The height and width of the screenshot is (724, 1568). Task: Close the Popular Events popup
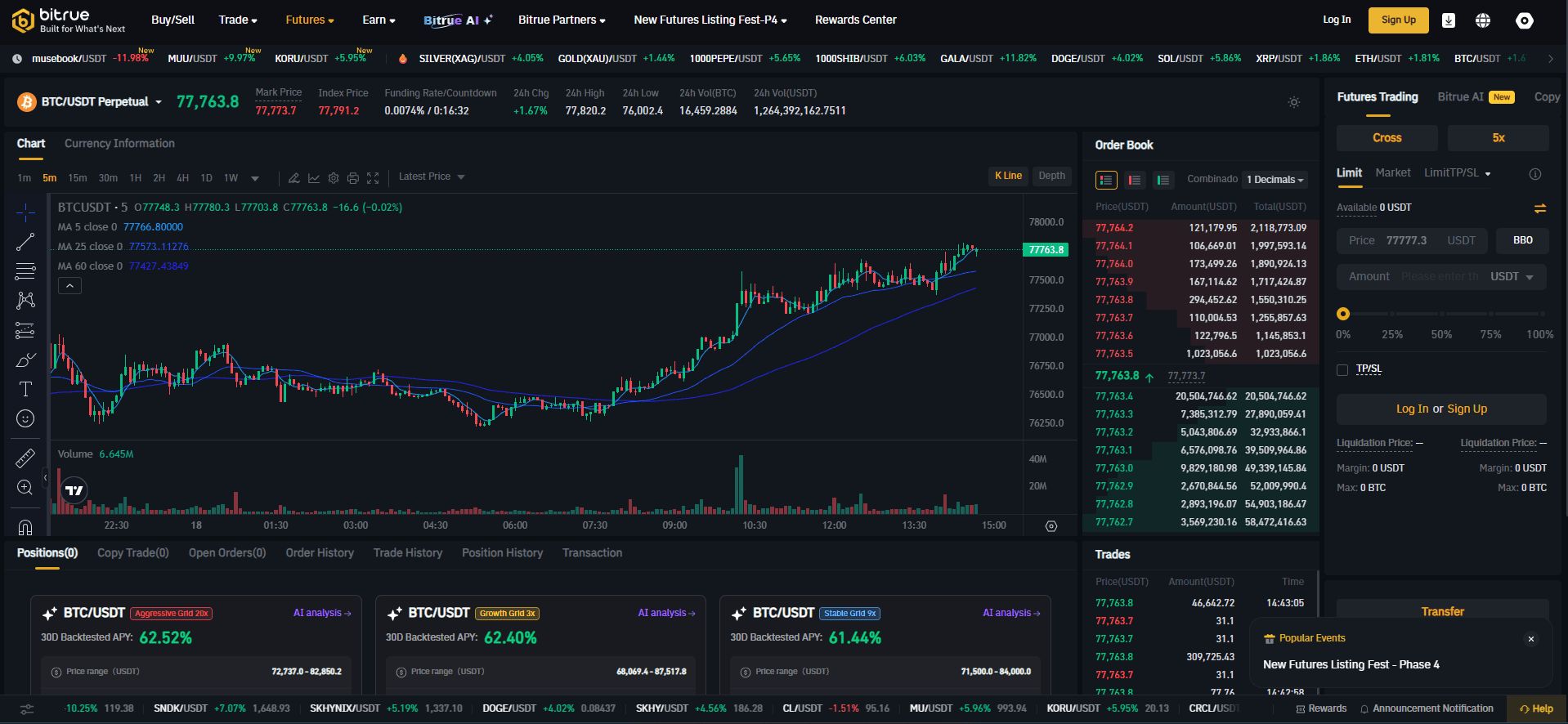tap(1531, 639)
